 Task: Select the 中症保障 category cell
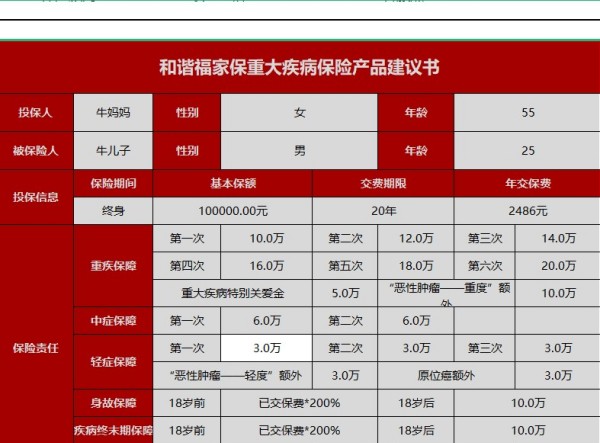click(x=113, y=321)
